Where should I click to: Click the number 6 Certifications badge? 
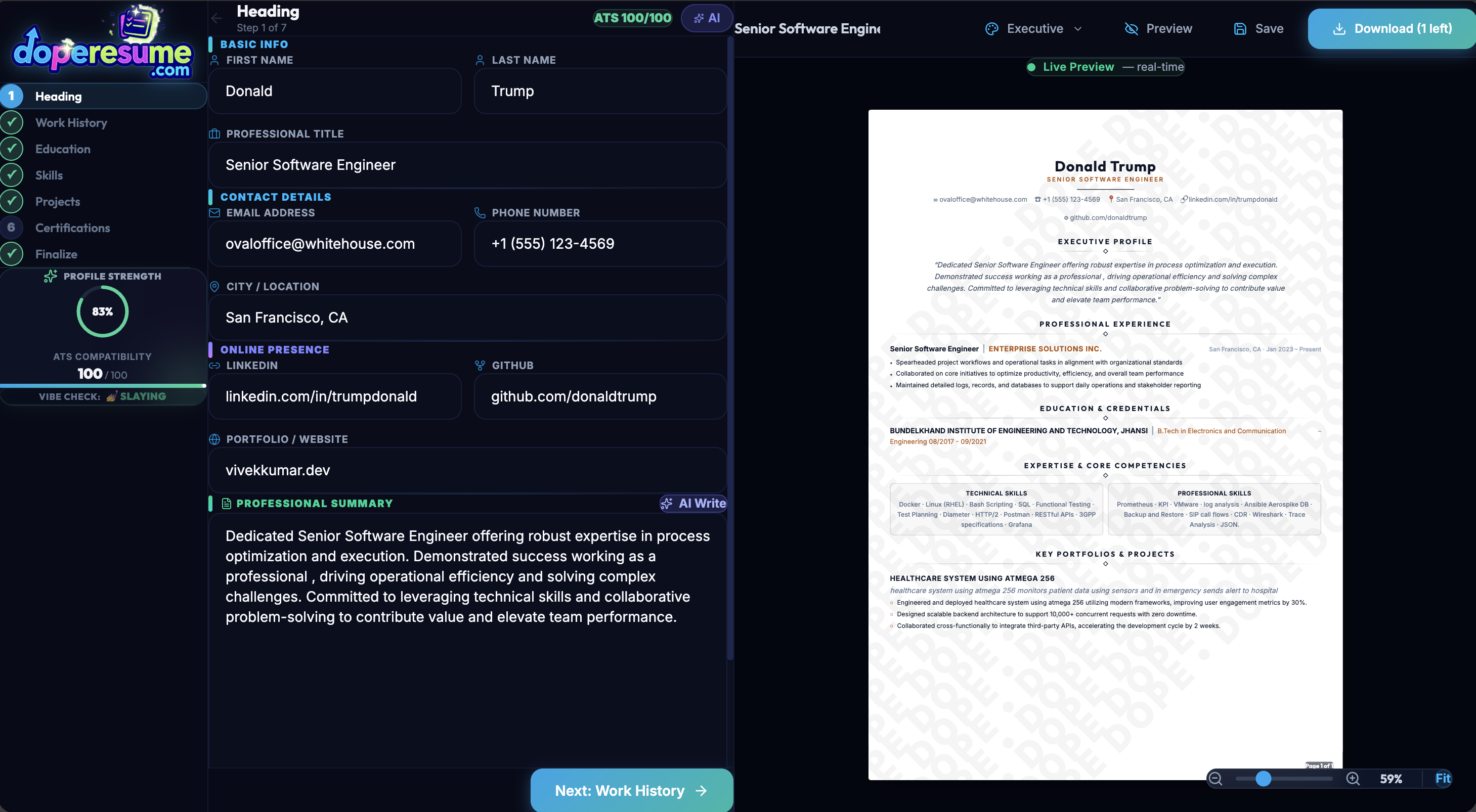point(12,228)
